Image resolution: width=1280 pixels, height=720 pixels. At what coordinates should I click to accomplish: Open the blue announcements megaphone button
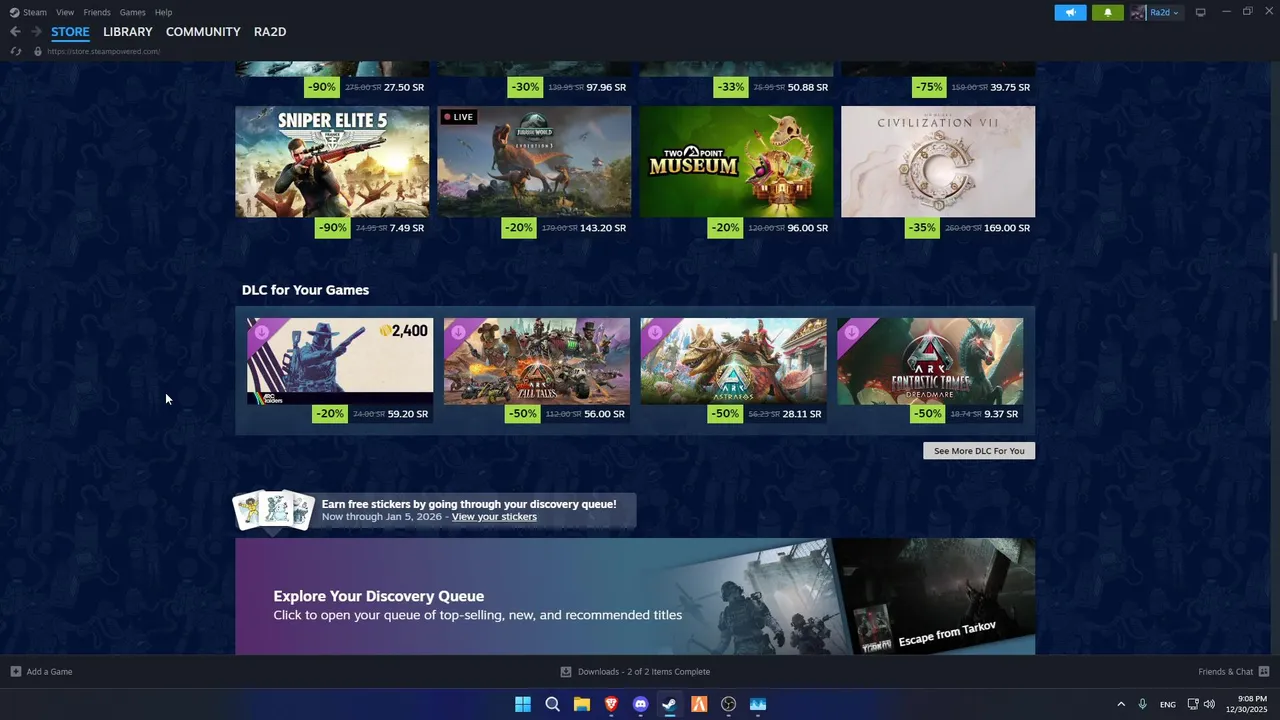coord(1070,12)
